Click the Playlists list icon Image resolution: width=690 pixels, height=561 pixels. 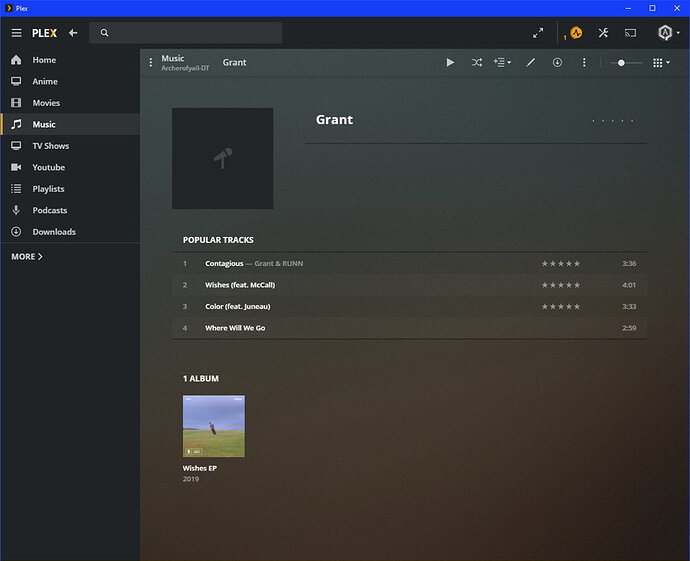16,189
